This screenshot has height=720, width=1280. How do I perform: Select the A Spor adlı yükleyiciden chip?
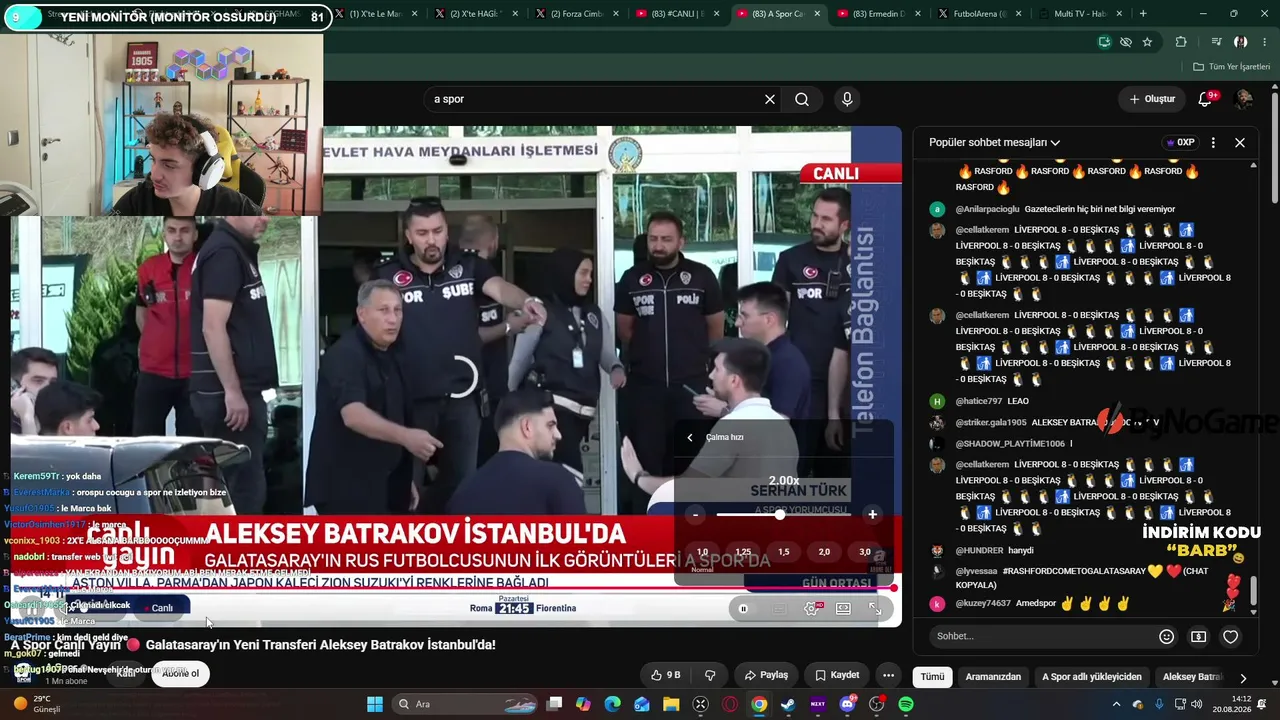pyautogui.click(x=1092, y=677)
